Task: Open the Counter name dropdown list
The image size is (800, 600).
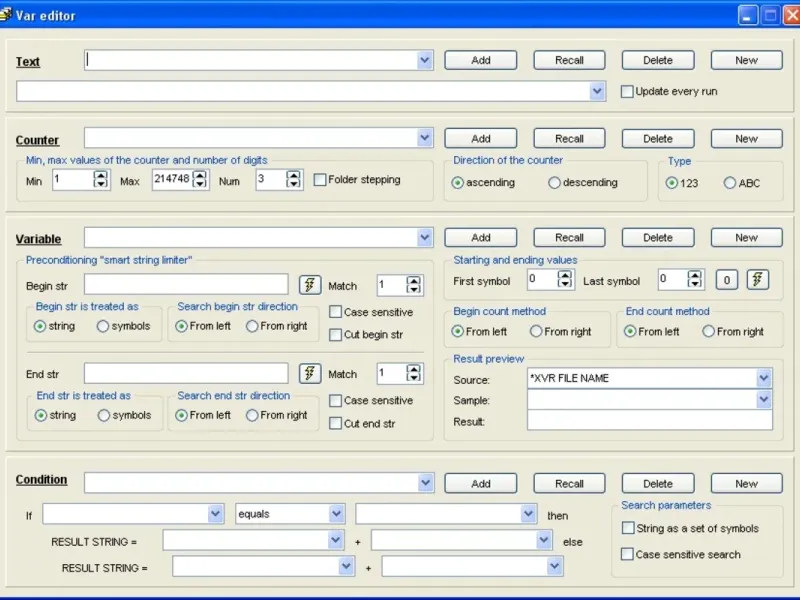Action: (x=425, y=138)
